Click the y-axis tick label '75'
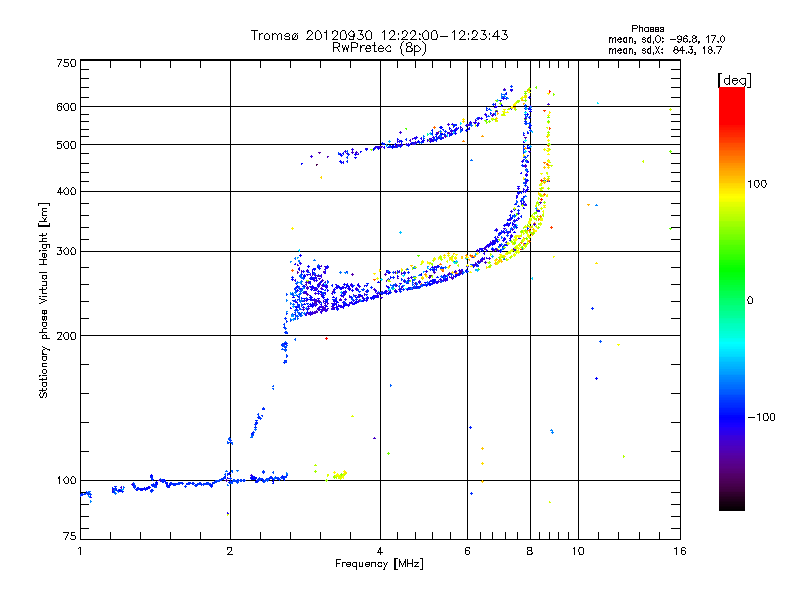 (70, 536)
